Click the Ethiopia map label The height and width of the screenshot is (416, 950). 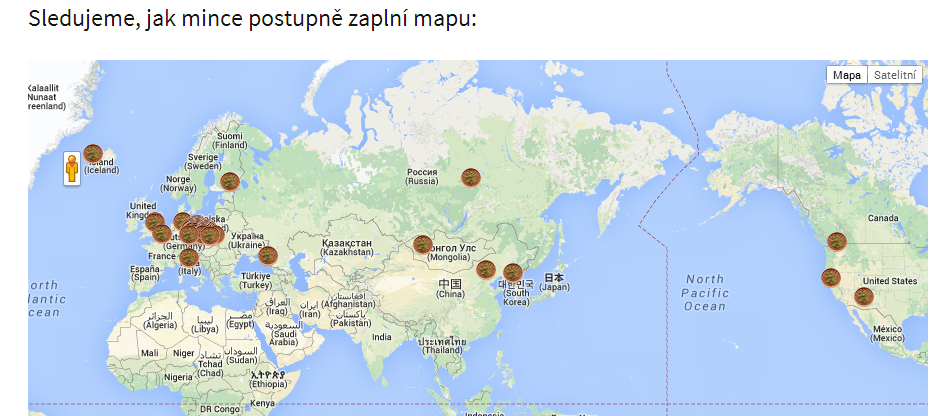[268, 380]
